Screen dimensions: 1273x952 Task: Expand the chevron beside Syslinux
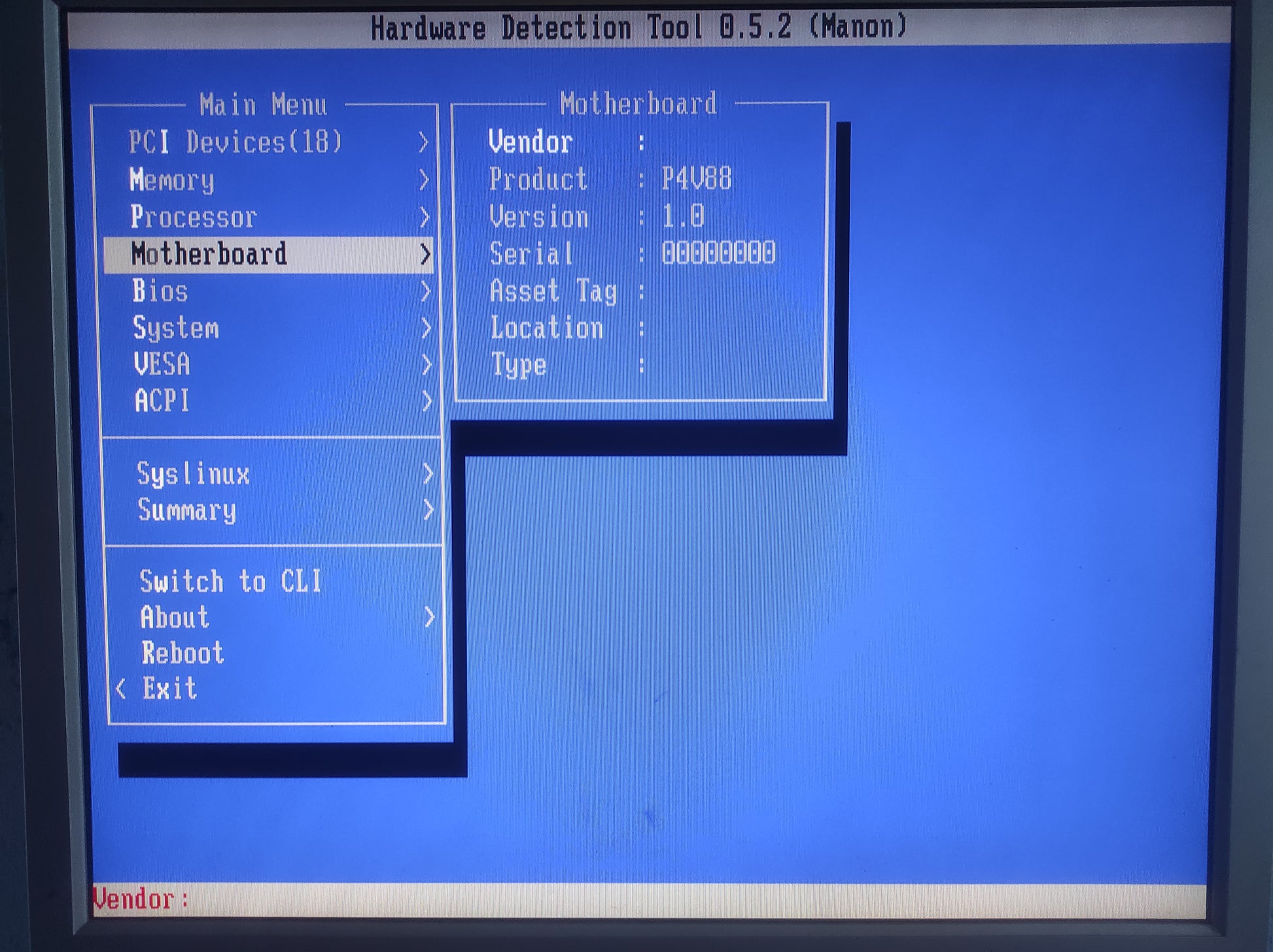pos(428,473)
